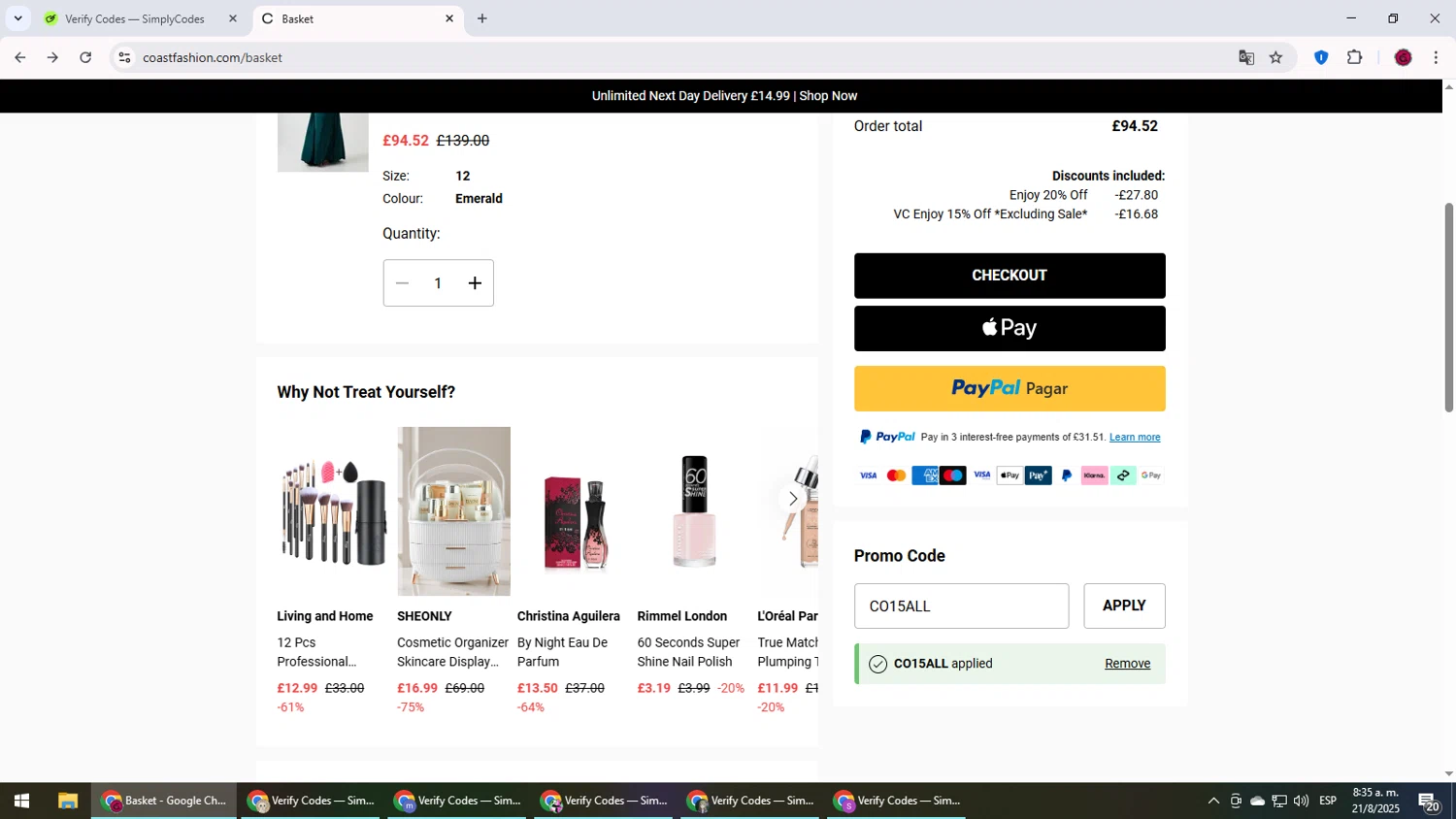Viewport: 1456px width, 819px height.
Task: Reload the basket page
Action: [85, 57]
